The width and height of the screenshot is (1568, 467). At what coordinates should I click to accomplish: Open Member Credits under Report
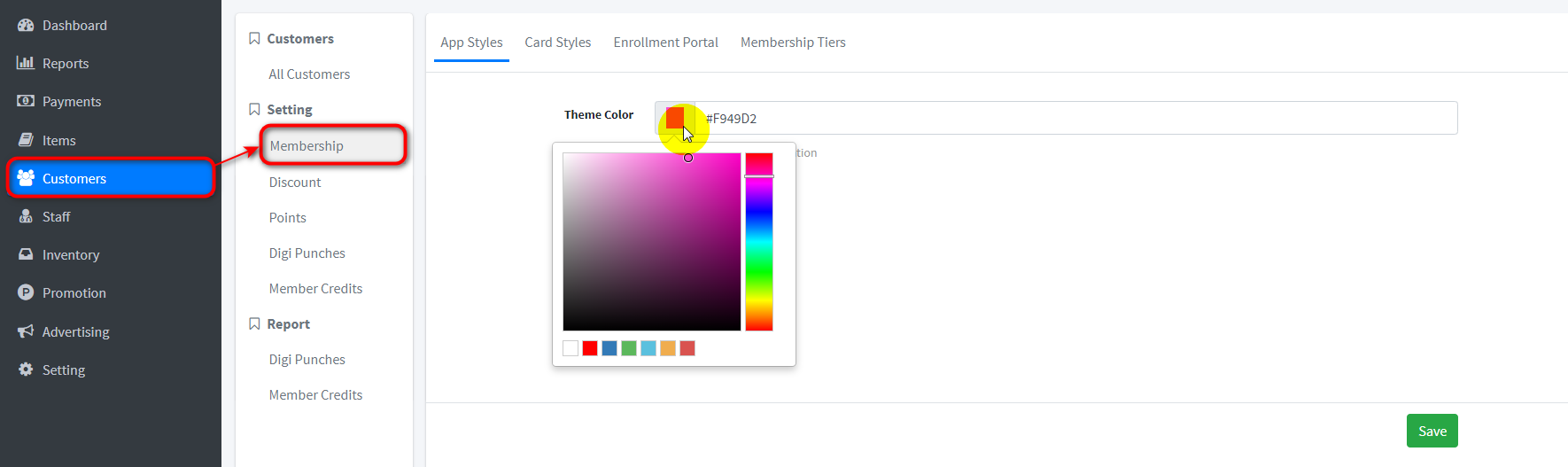point(316,394)
